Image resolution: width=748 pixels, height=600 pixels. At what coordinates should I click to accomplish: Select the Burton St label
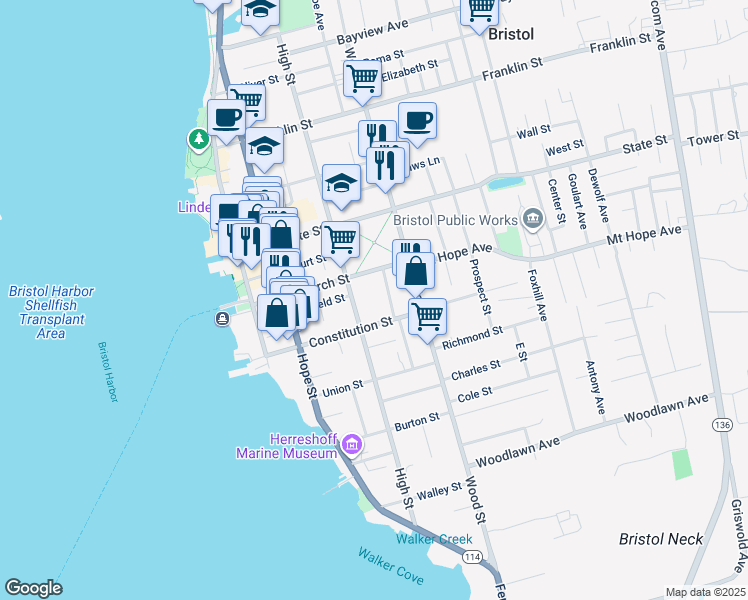[417, 422]
